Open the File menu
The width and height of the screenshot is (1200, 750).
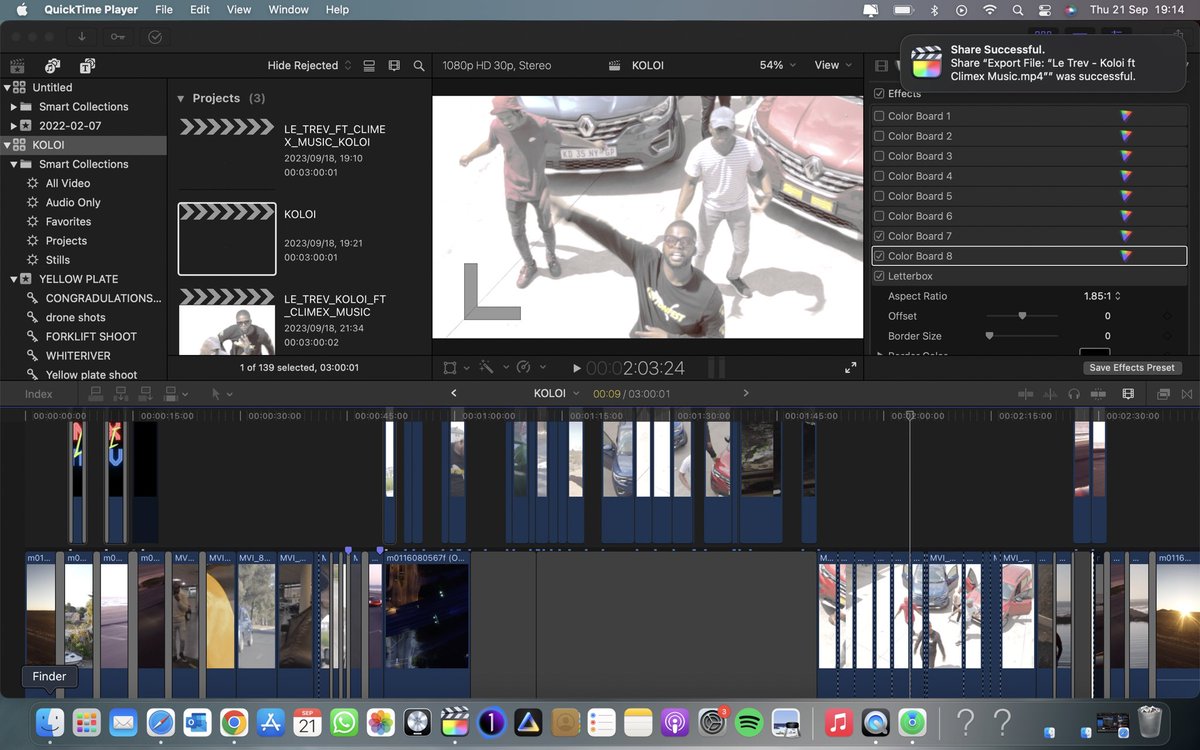click(164, 9)
